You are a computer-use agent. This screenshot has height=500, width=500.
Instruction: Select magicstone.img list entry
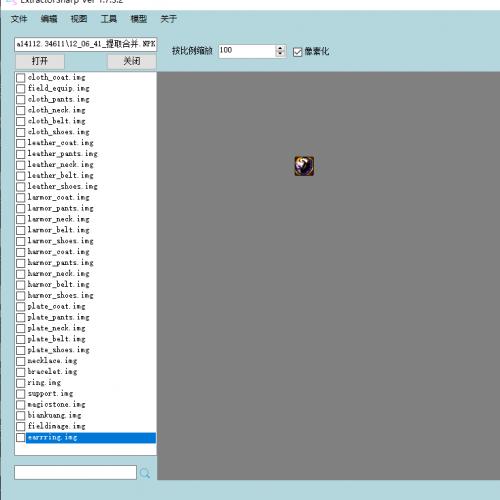(56, 404)
